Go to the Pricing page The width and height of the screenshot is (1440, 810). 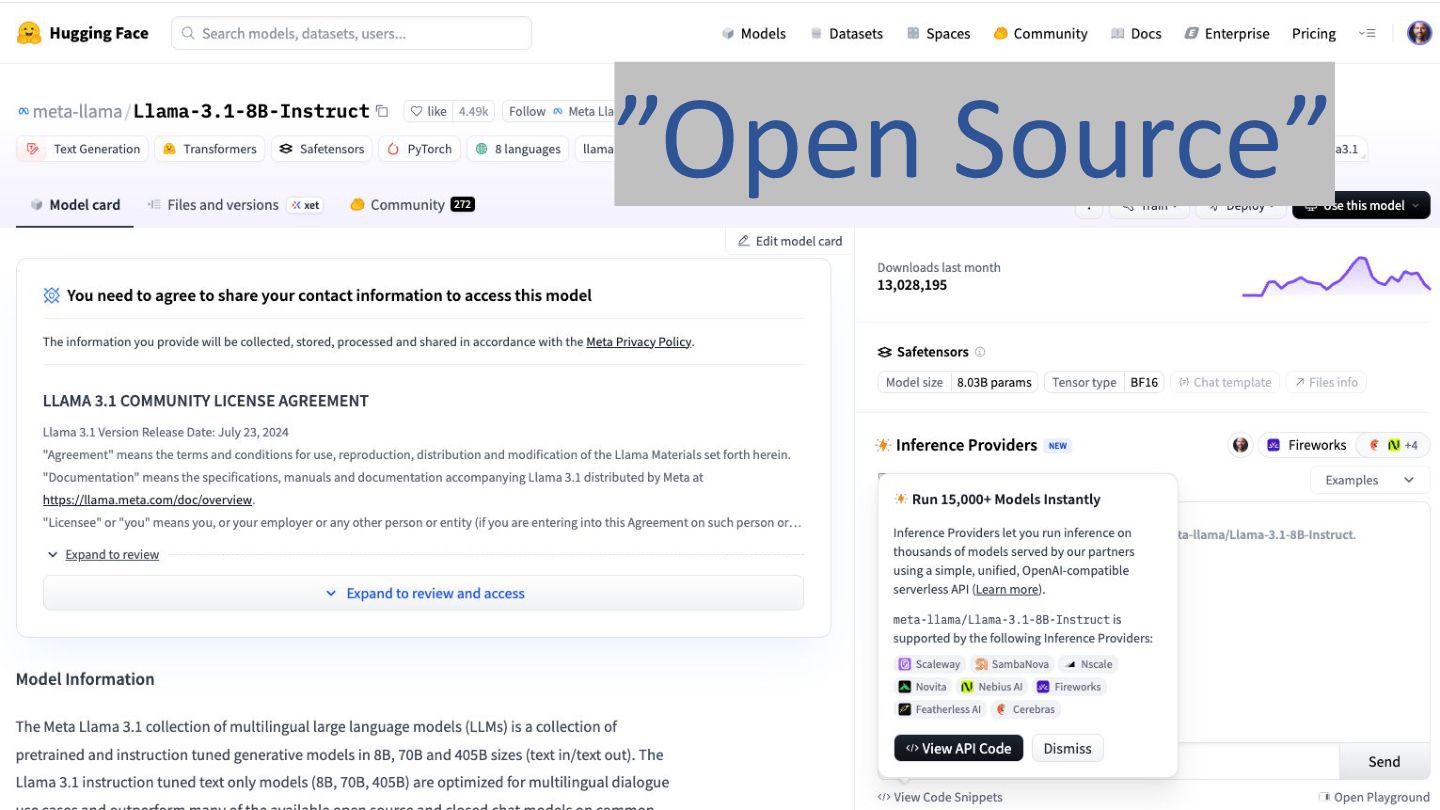[x=1314, y=33]
